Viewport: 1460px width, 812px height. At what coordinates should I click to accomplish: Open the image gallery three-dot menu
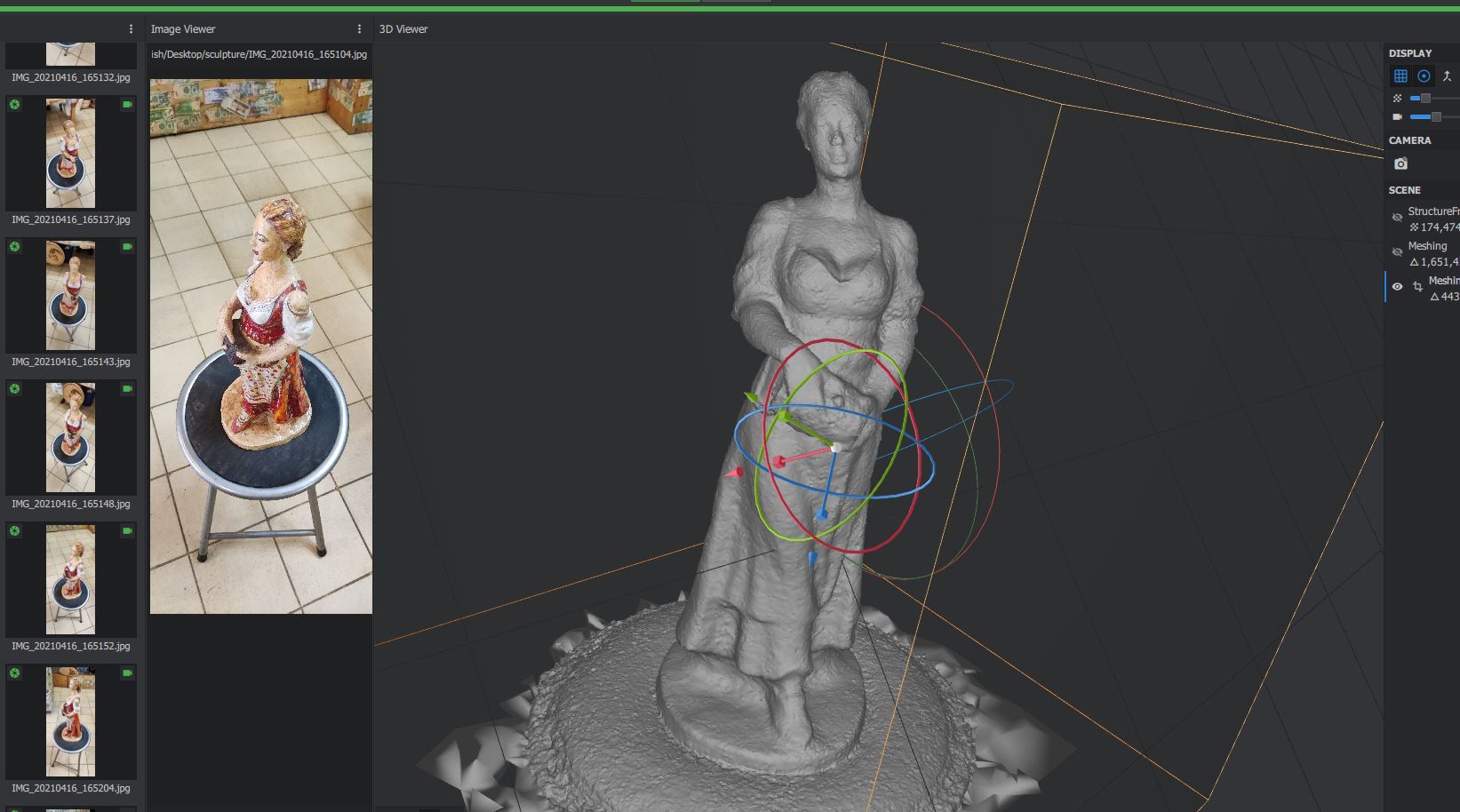tap(131, 29)
